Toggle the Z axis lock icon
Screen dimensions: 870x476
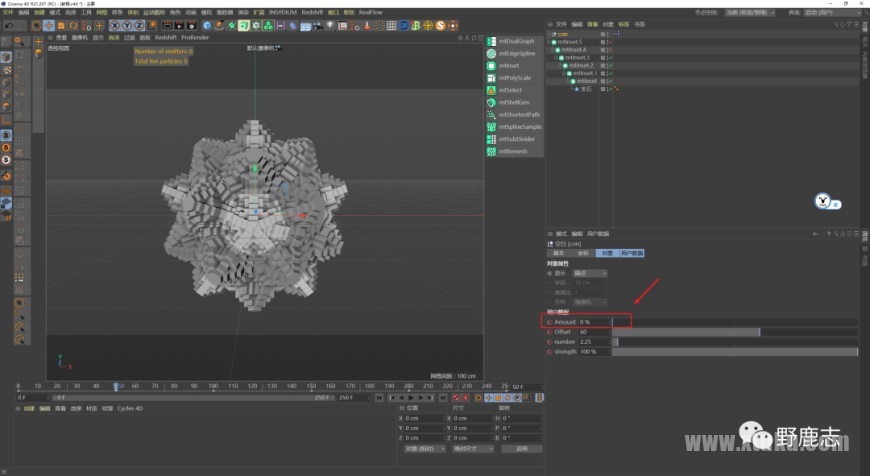tap(139, 26)
